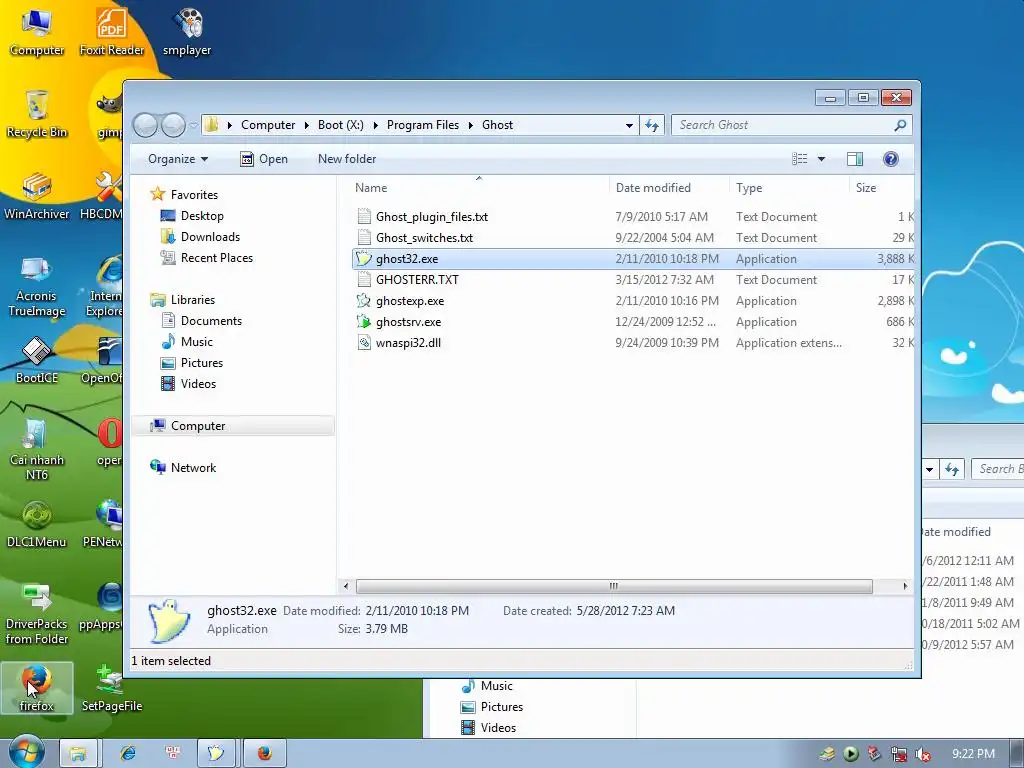
Task: Switch to Ghost app on taskbar
Action: pyautogui.click(x=216, y=753)
